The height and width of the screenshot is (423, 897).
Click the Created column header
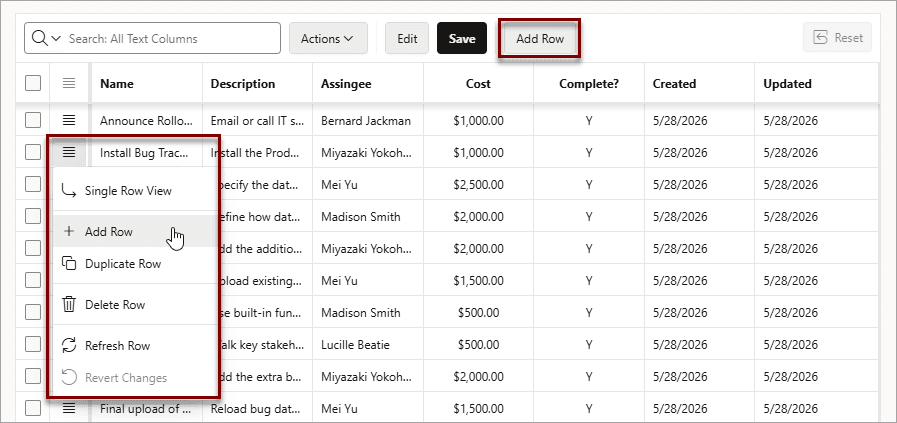click(x=700, y=84)
